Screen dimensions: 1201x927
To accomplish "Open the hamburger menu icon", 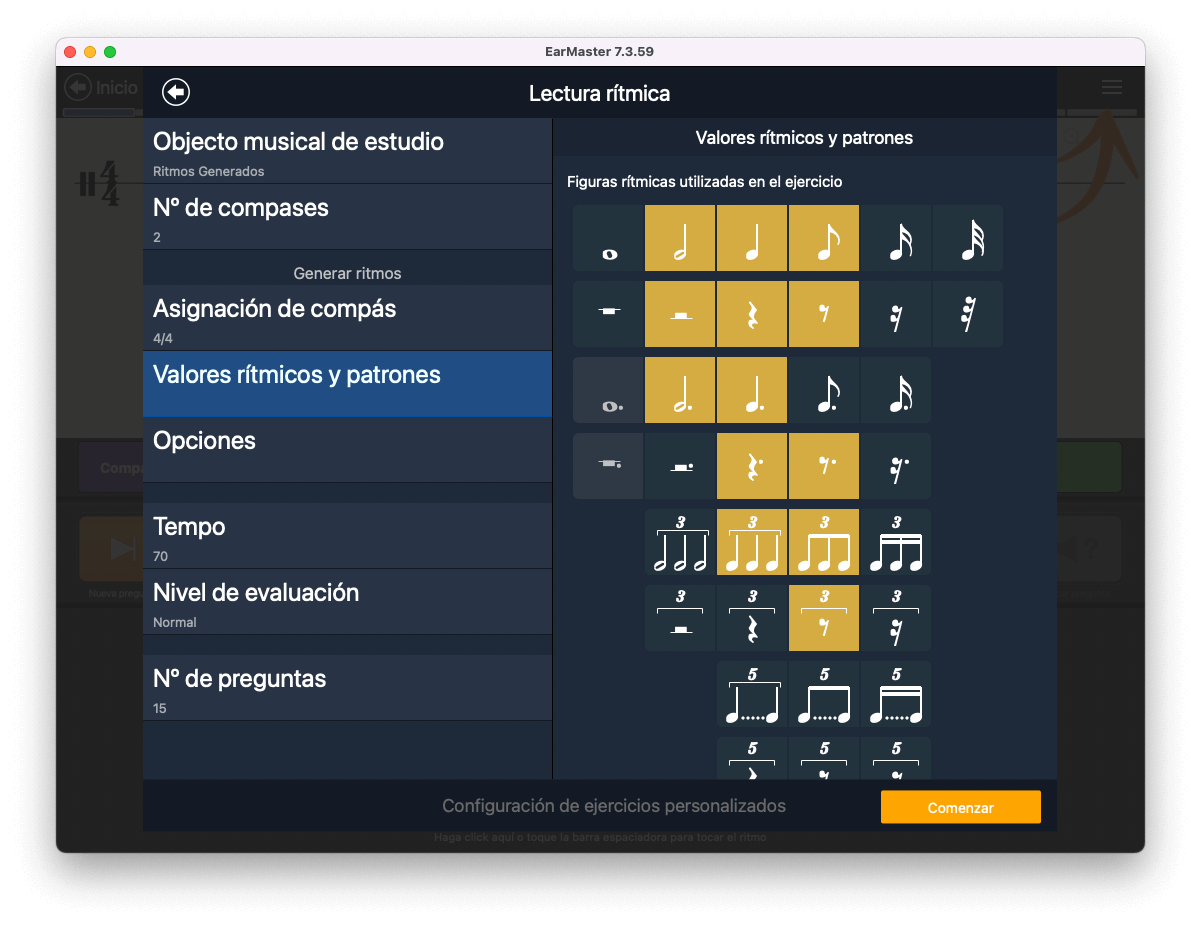I will pos(1111,88).
